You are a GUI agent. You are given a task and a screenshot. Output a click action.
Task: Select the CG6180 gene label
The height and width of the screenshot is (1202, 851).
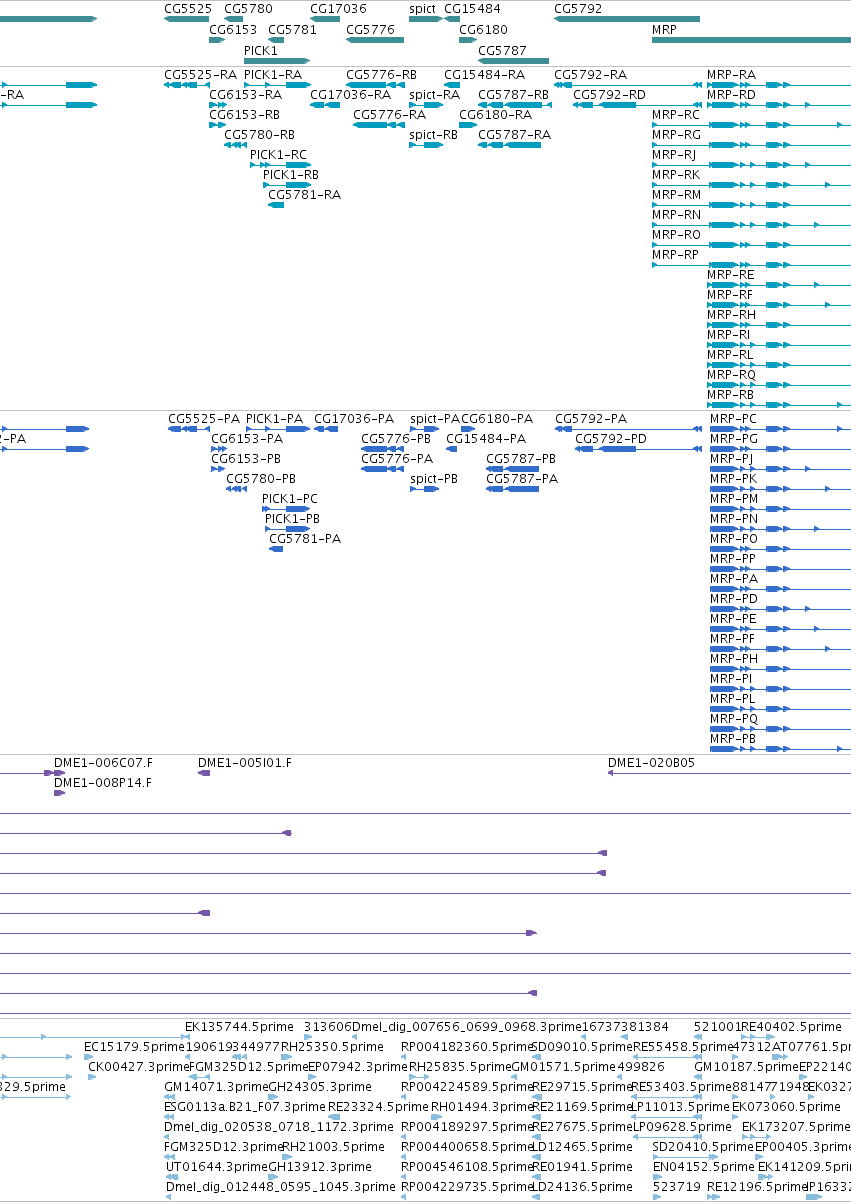(483, 30)
